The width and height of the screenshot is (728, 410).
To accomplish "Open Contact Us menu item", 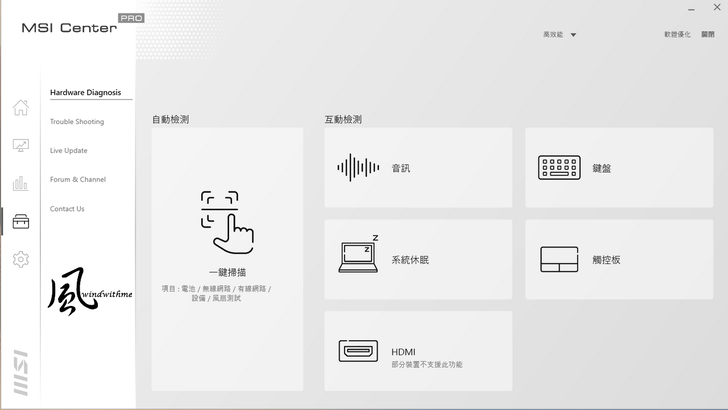I will coord(67,209).
